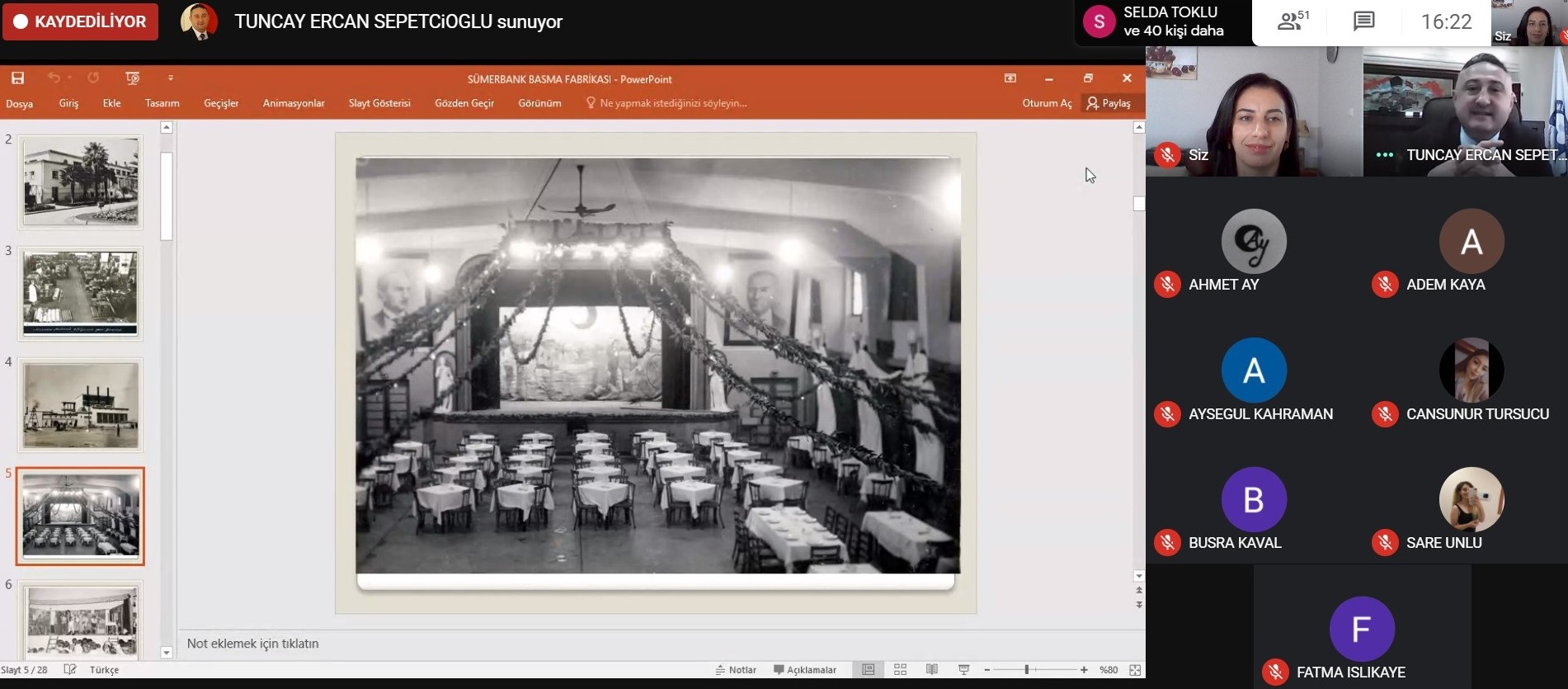Switch to Slide Sorter view icon
The height and width of the screenshot is (689, 1568).
click(x=900, y=670)
